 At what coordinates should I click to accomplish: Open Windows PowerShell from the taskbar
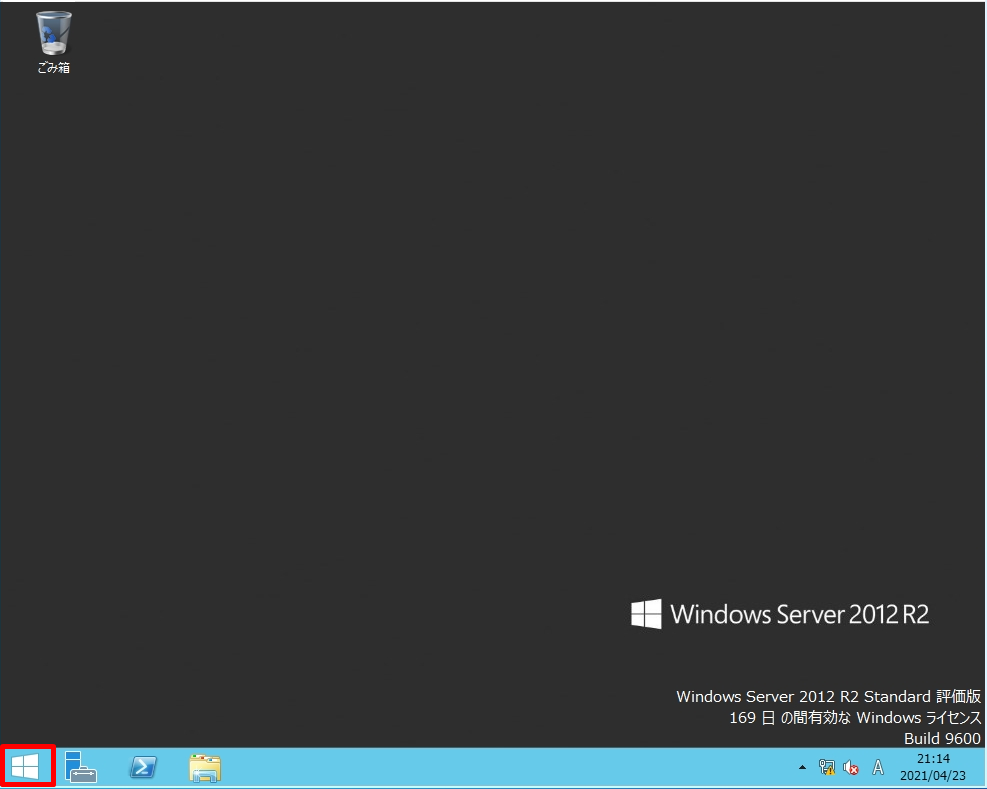(144, 767)
